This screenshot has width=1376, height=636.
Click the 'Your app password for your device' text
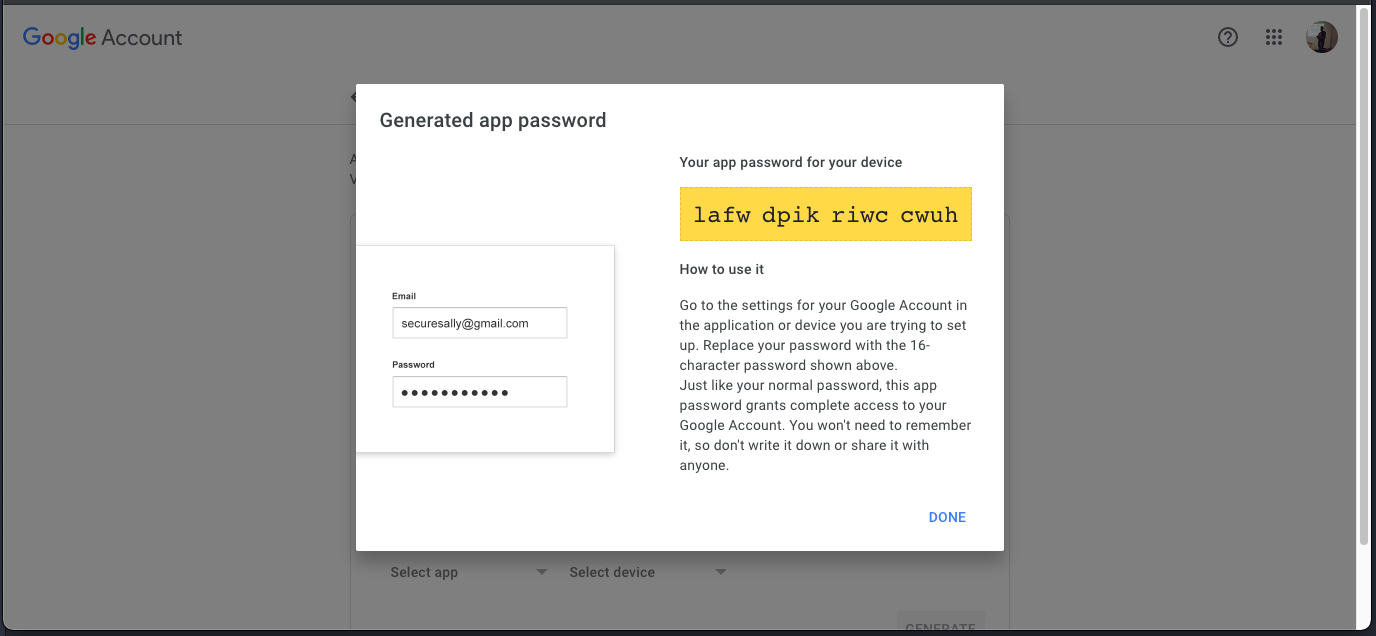(791, 162)
